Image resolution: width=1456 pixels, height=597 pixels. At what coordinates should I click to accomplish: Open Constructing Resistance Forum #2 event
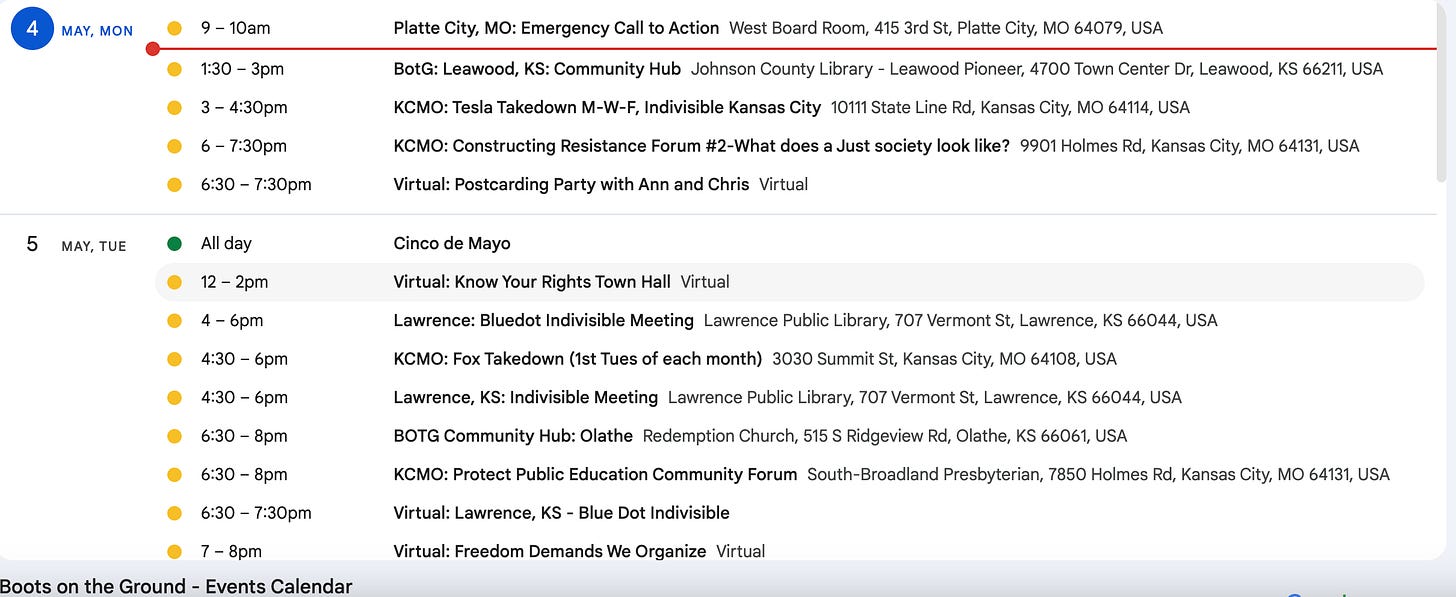(790, 146)
